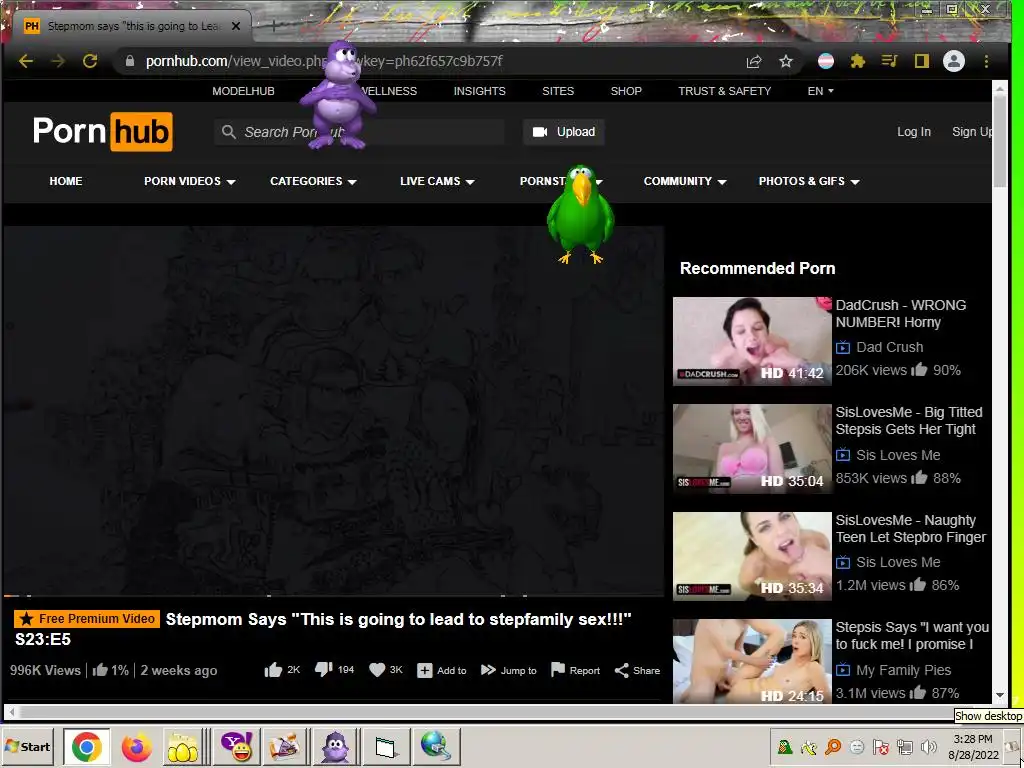Go back using Chrome's back arrow
Viewport: 1024px width, 768px height.
26,61
